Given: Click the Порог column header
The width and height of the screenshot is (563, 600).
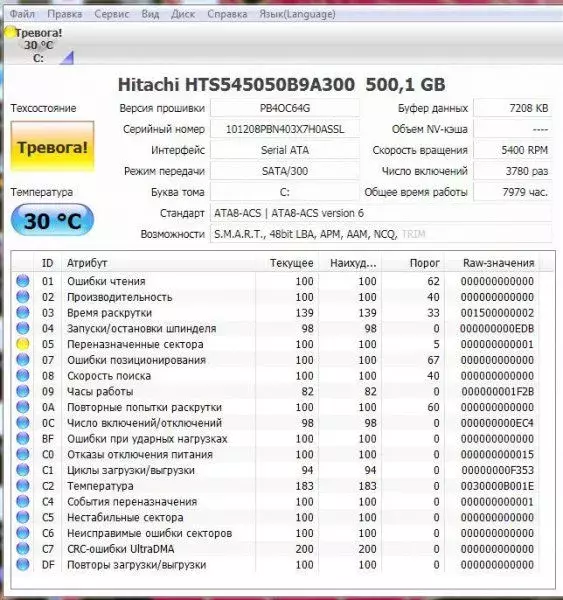Looking at the screenshot, I should pos(413,263).
